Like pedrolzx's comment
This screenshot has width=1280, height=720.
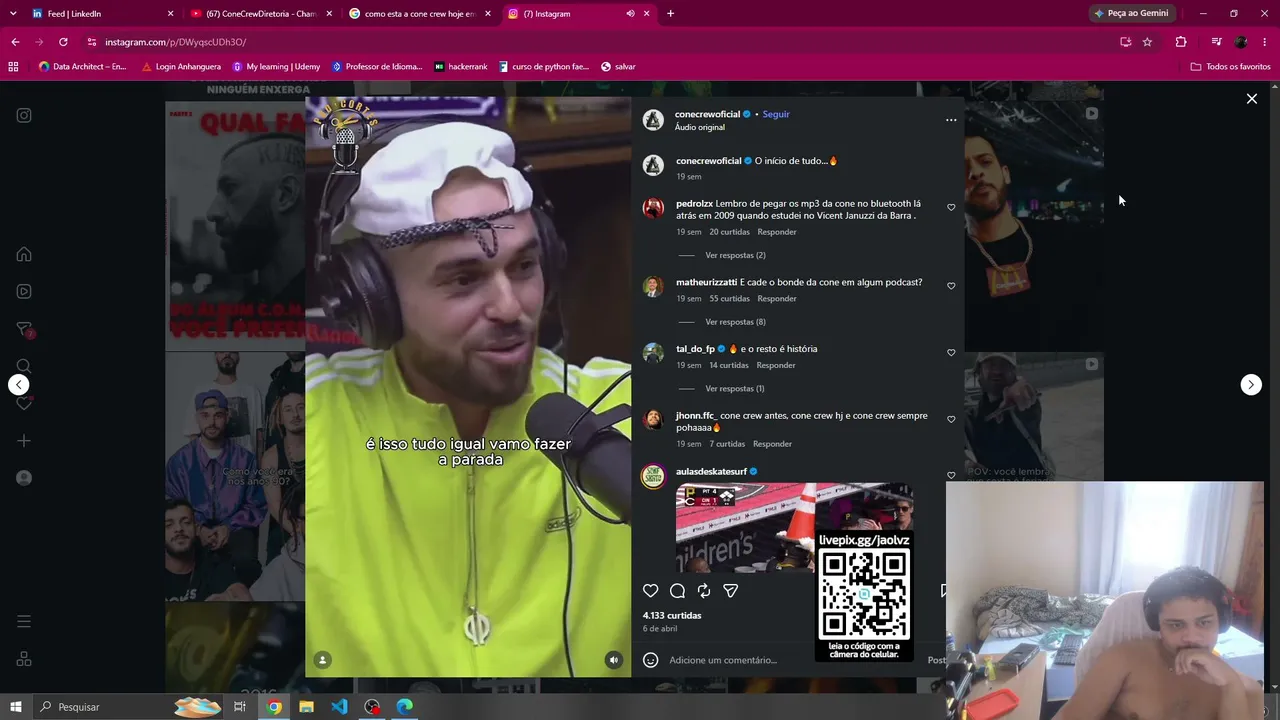point(951,208)
